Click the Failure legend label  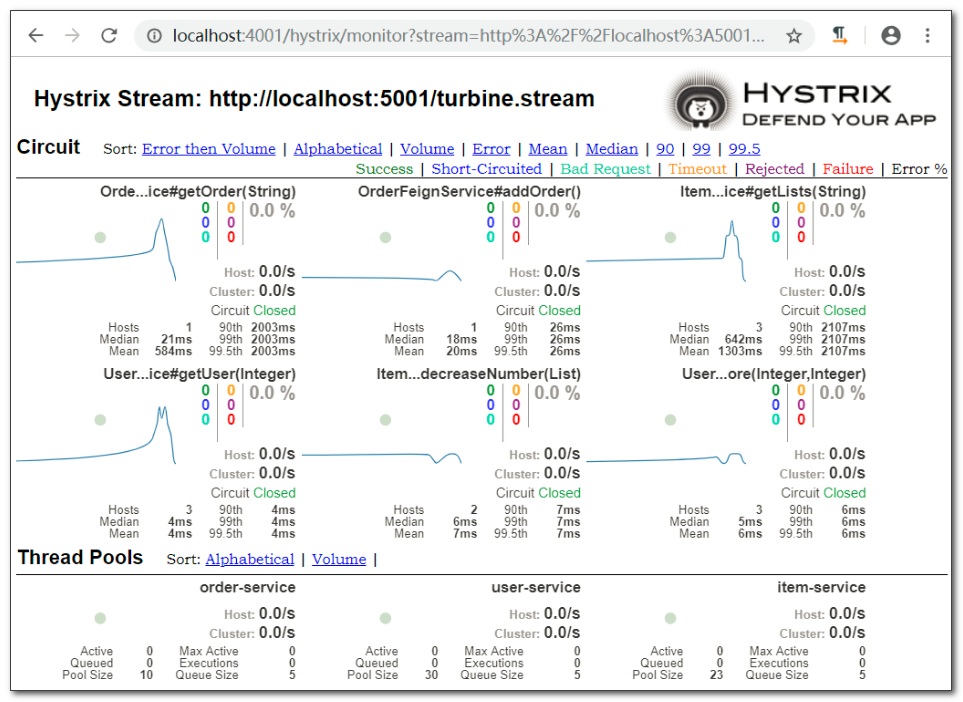(x=848, y=169)
